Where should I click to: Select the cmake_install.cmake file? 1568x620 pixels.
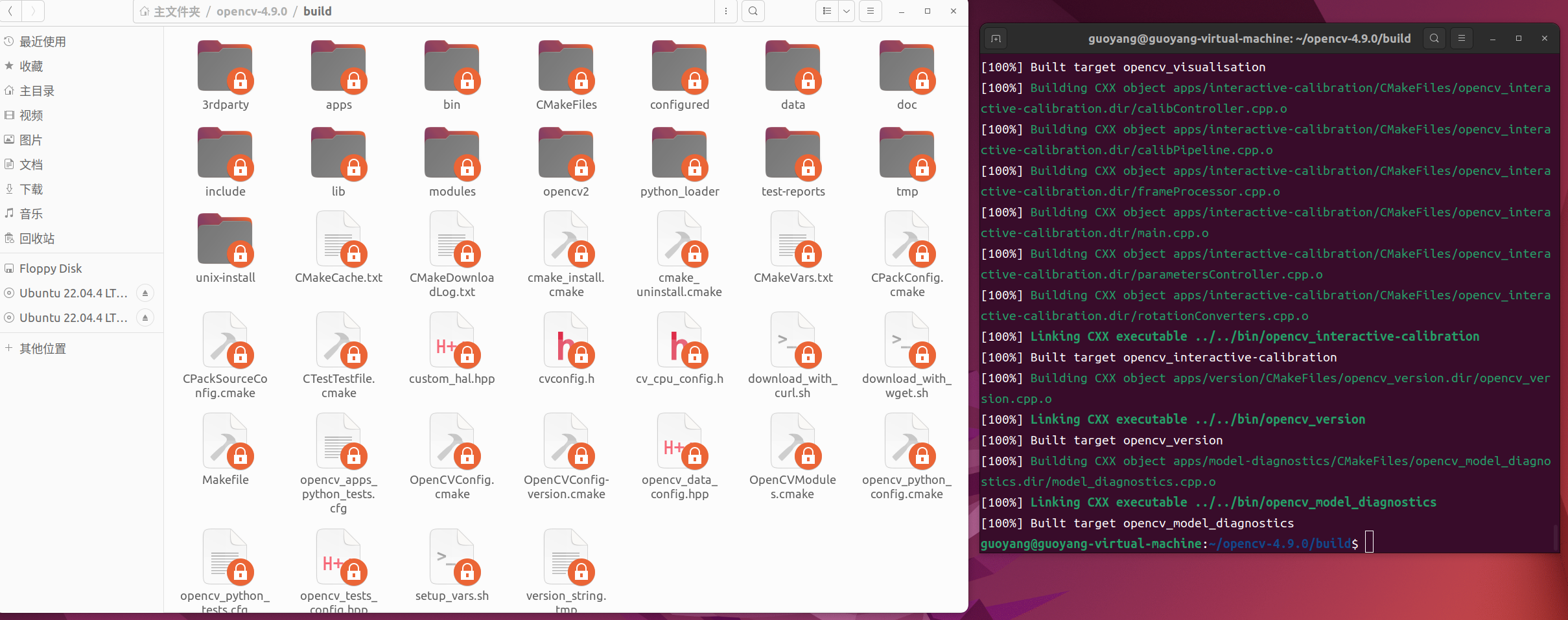tap(566, 255)
